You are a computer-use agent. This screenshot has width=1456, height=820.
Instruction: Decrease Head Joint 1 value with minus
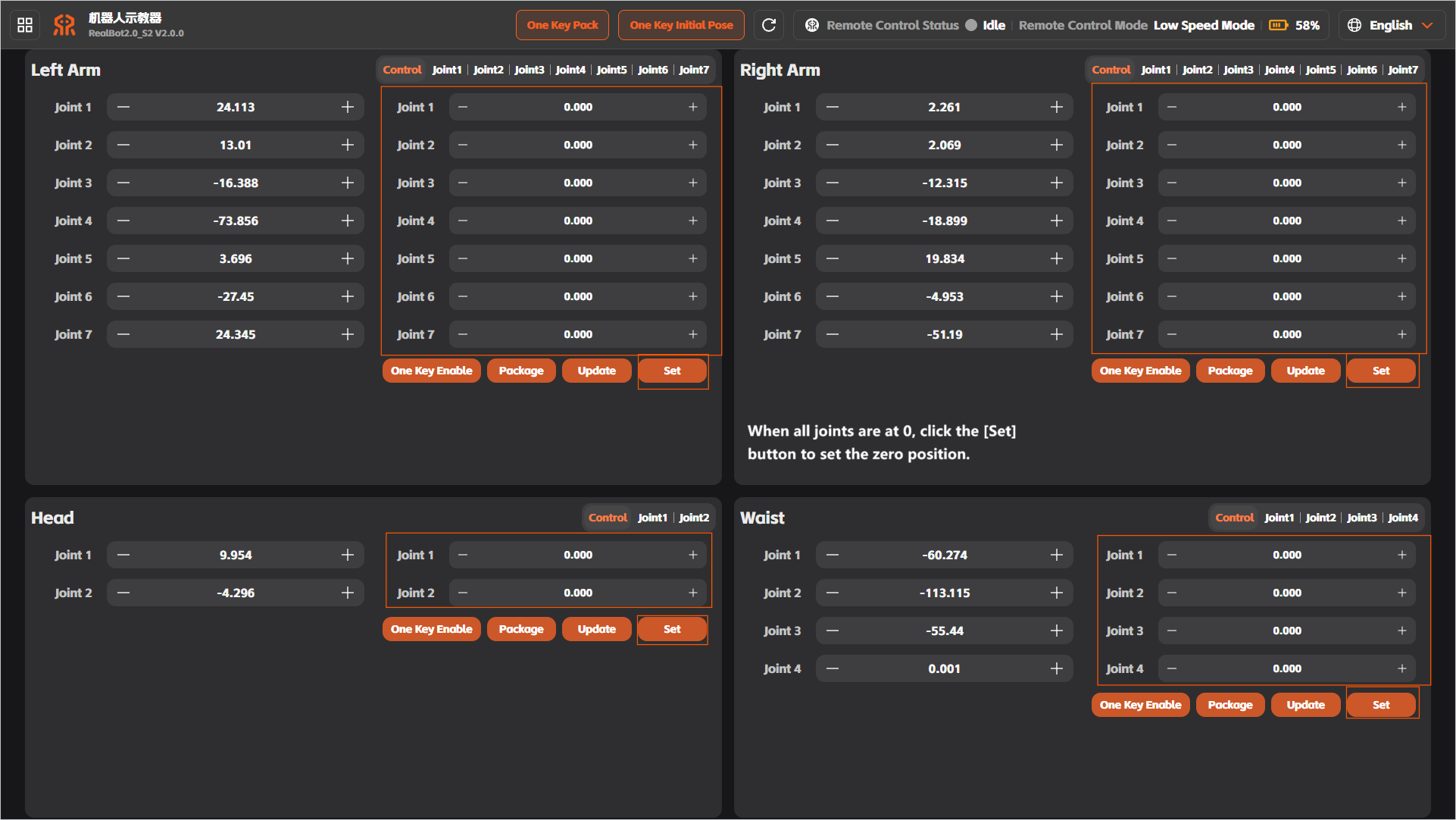point(123,555)
